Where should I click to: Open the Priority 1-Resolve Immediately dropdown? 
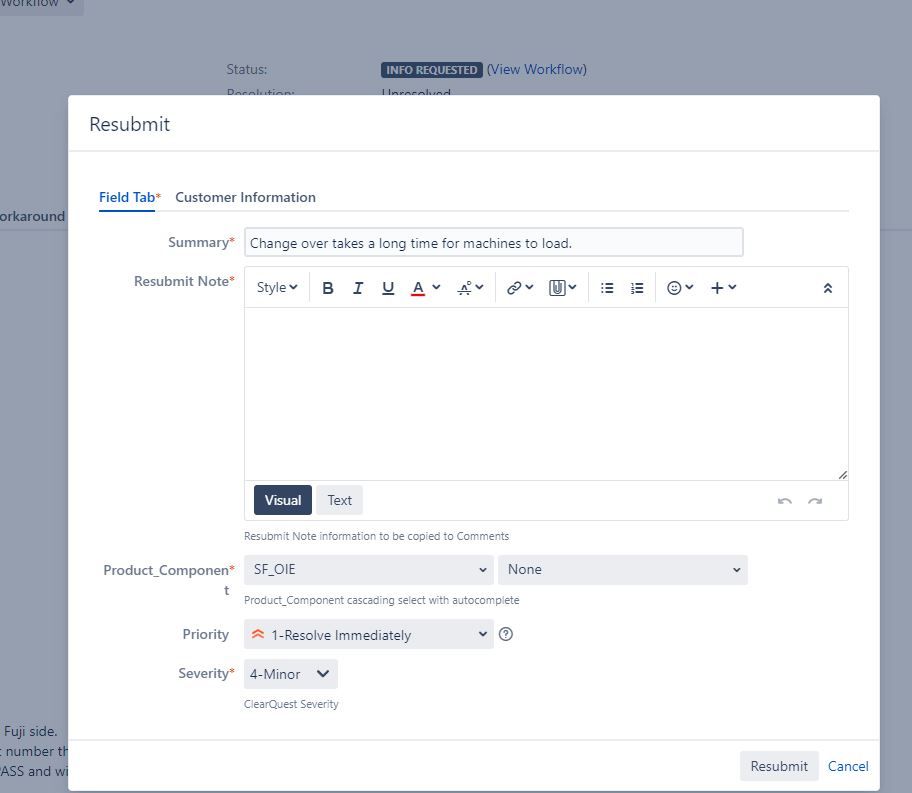pos(369,634)
